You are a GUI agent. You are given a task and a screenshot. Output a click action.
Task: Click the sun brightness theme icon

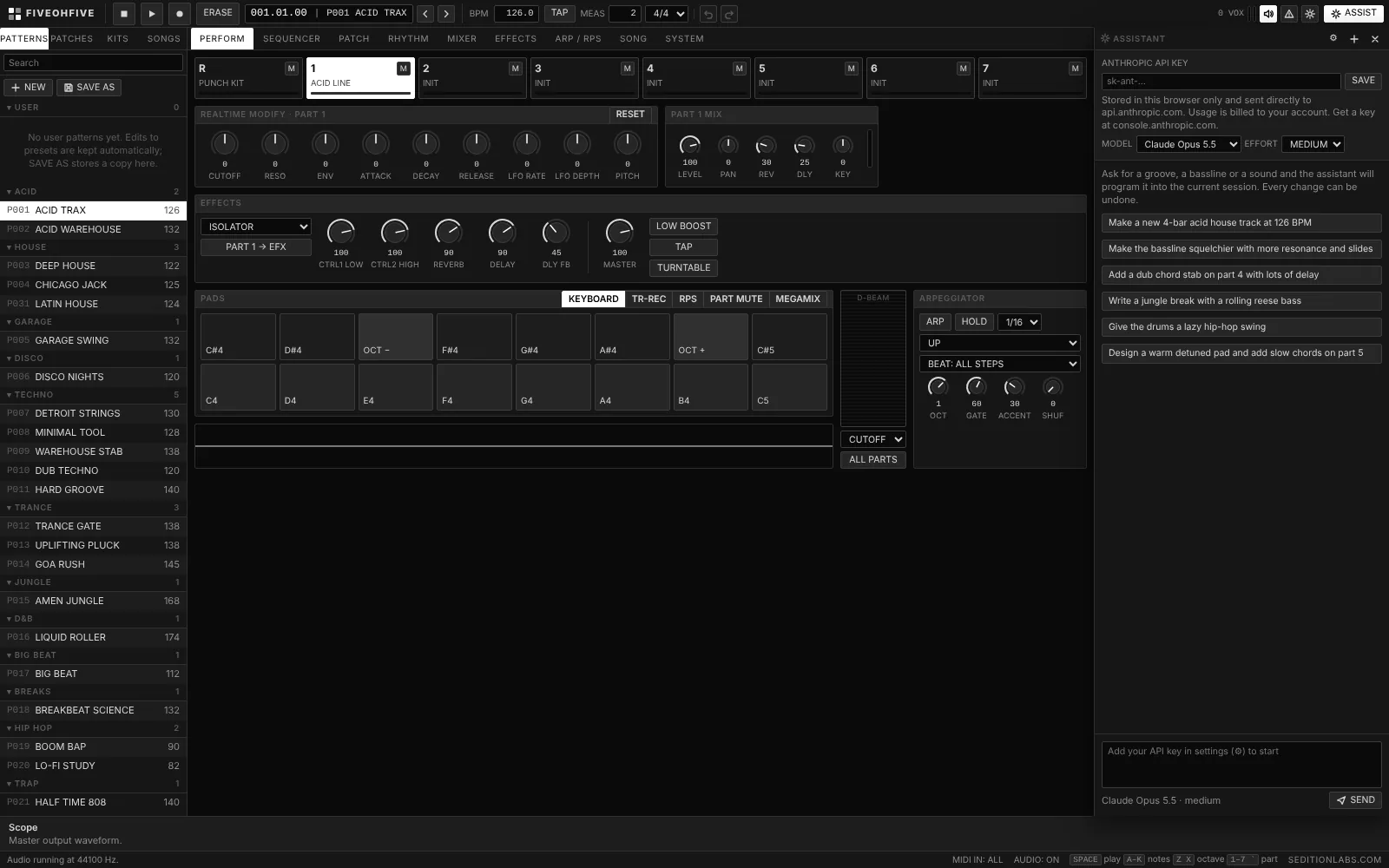(1310, 13)
